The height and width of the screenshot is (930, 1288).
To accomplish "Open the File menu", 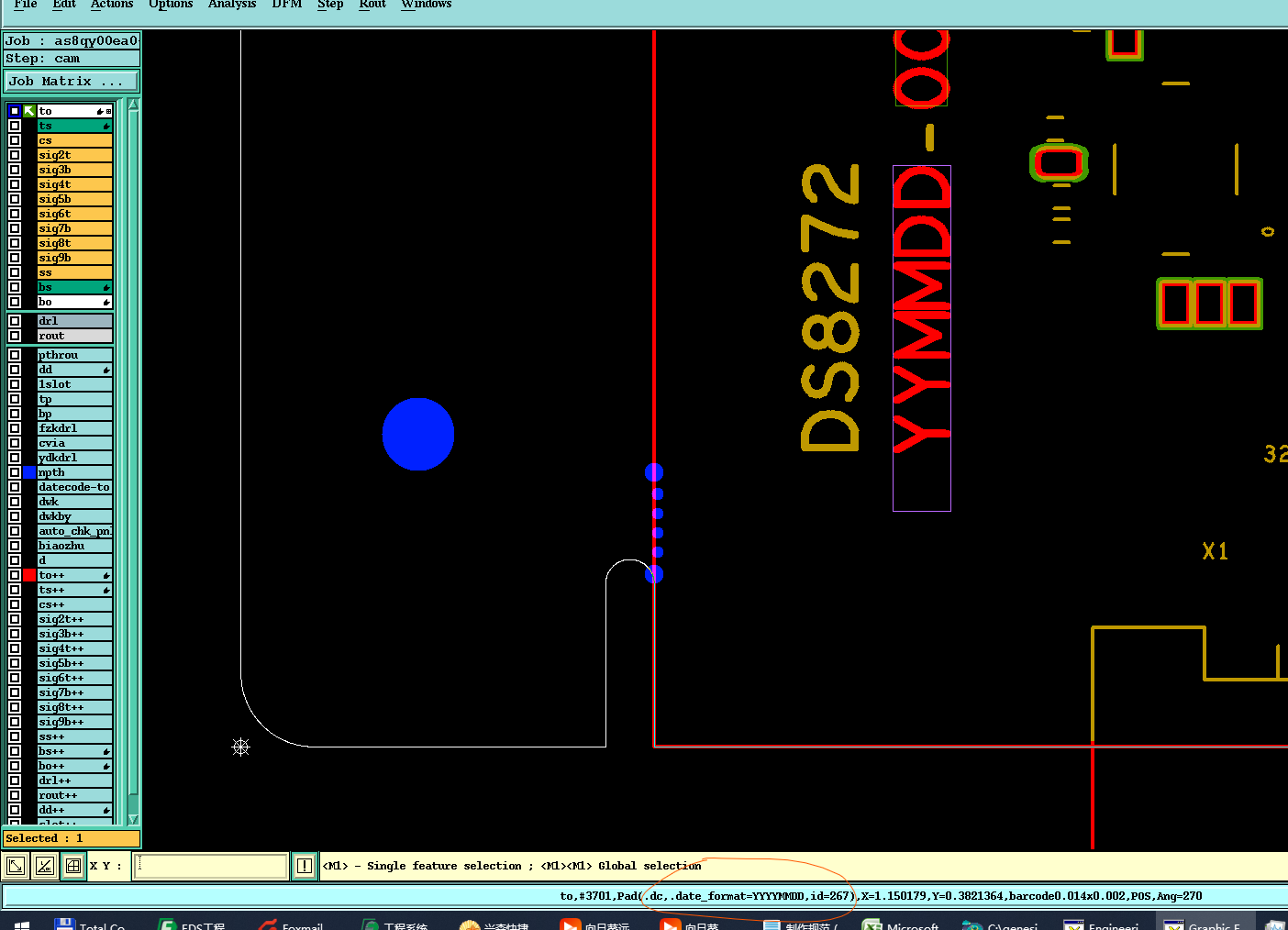I will coord(26,5).
